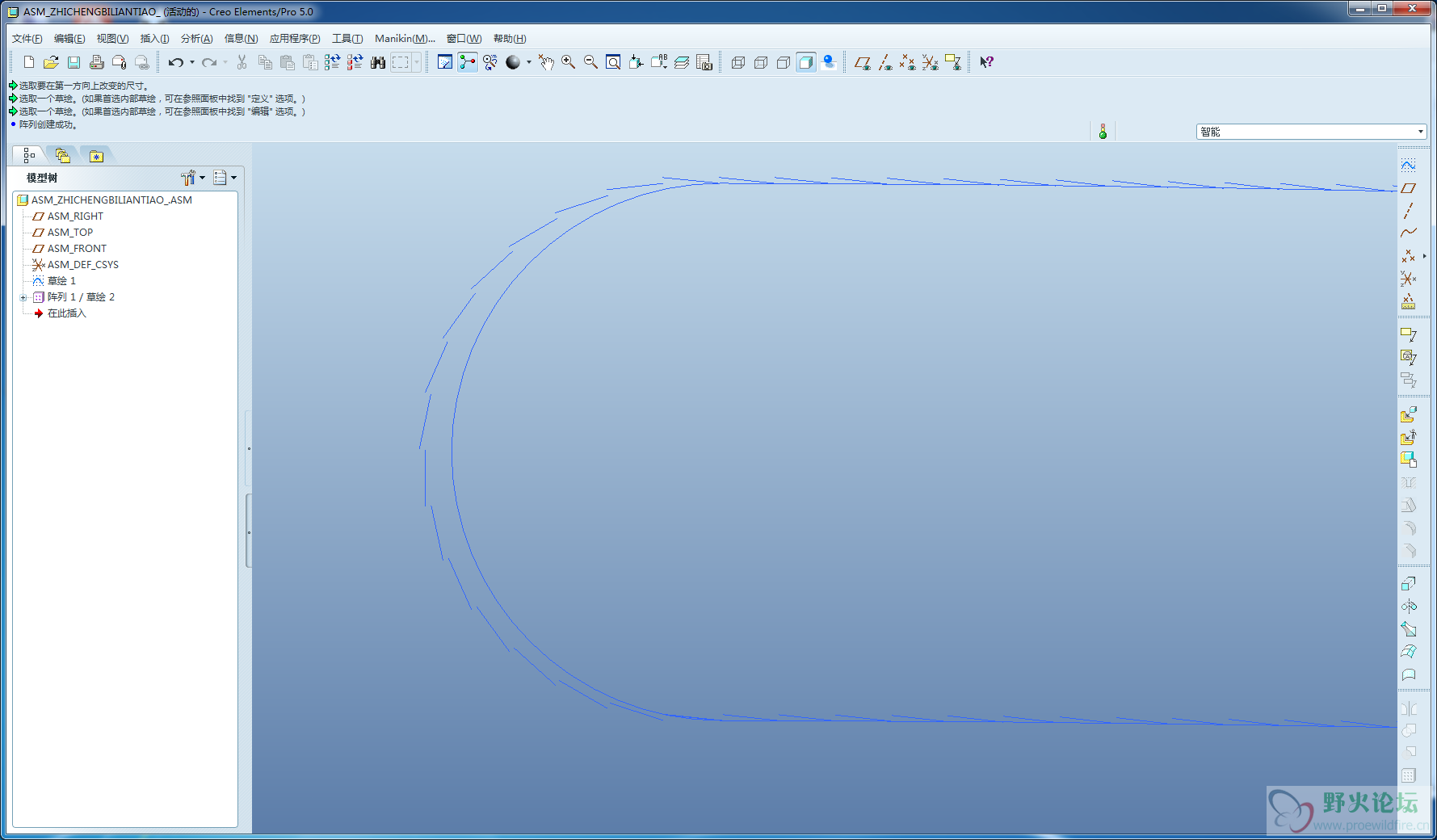1437x840 pixels.
Task: Click the Zoom Out magnifier
Action: point(591,62)
